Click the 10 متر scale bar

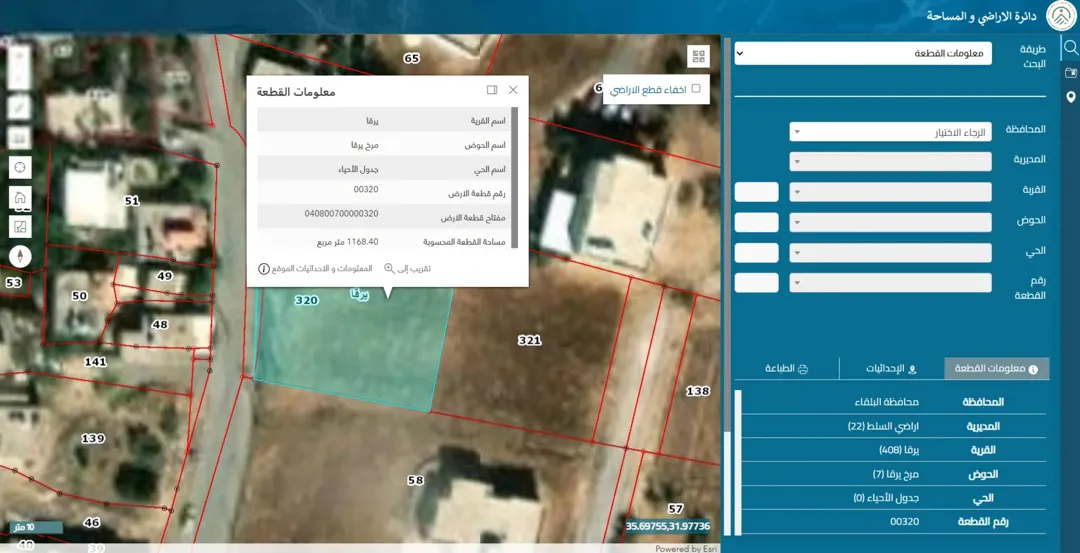(36, 528)
